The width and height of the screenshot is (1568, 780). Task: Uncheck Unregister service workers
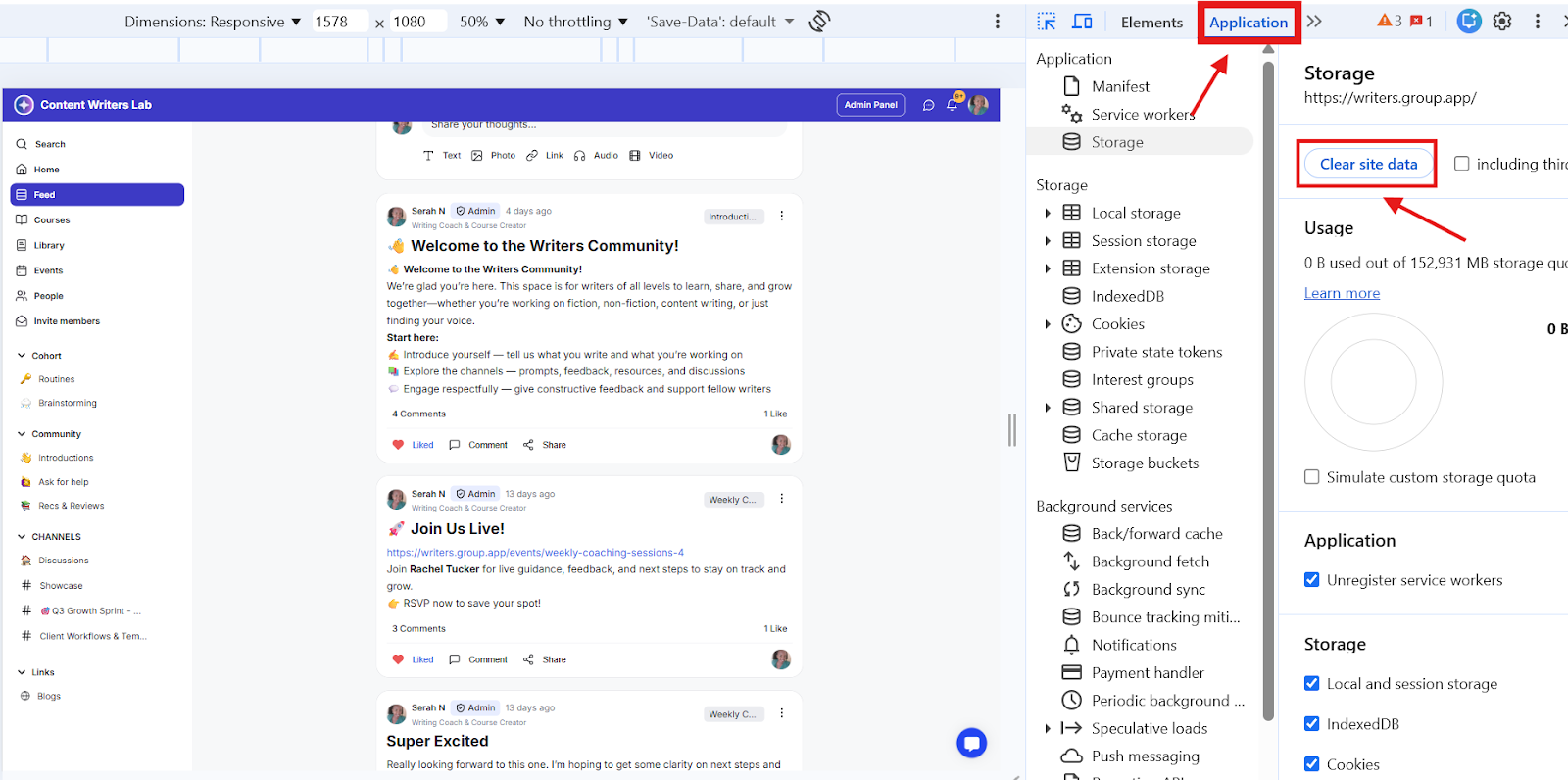[1311, 580]
